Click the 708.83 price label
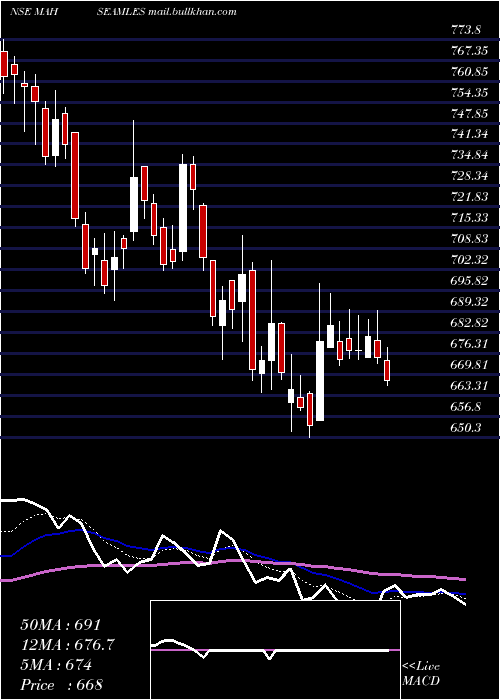Image resolution: width=500 pixels, height=700 pixels. (469, 239)
